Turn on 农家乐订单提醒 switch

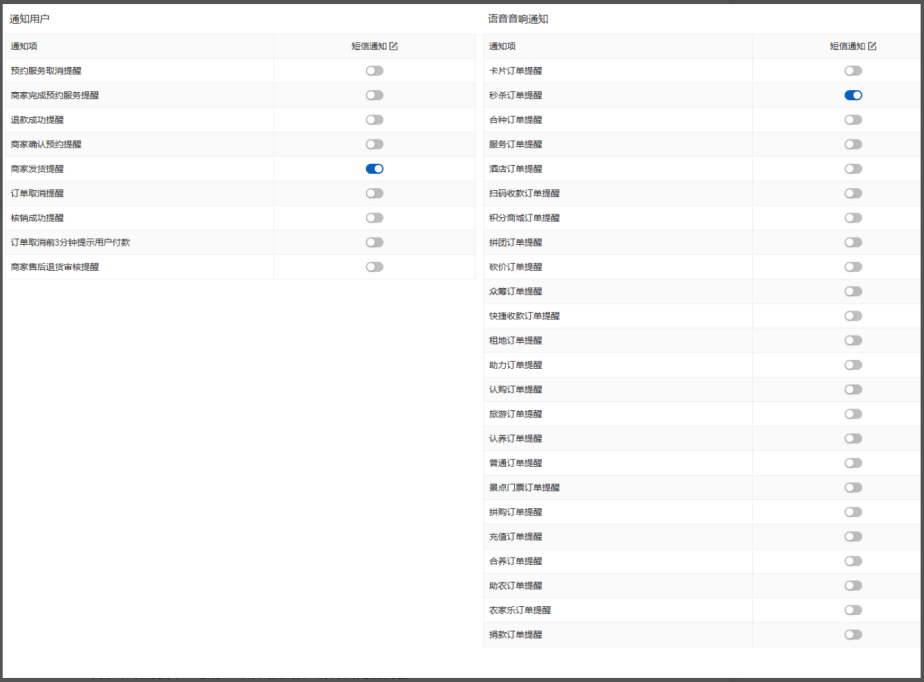853,610
